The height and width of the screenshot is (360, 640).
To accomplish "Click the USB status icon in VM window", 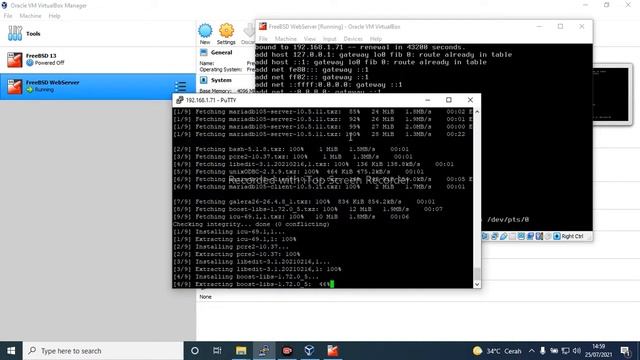I will [504, 236].
